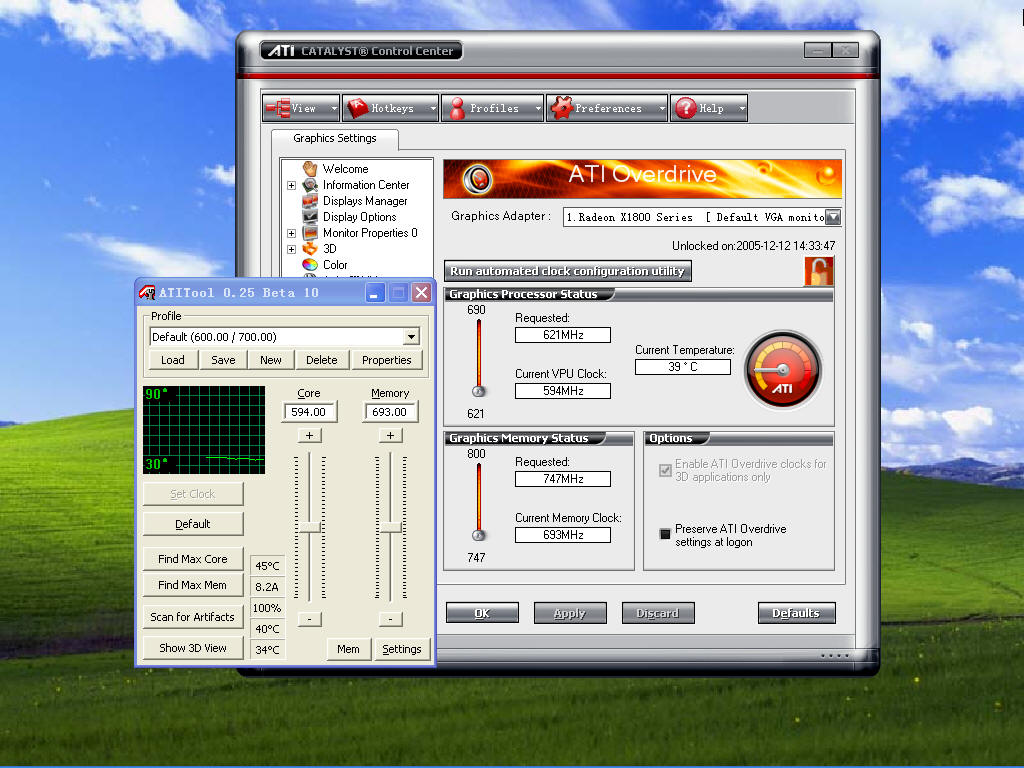Image resolution: width=1024 pixels, height=768 pixels.
Task: Click the Find Max Core button
Action: click(193, 559)
